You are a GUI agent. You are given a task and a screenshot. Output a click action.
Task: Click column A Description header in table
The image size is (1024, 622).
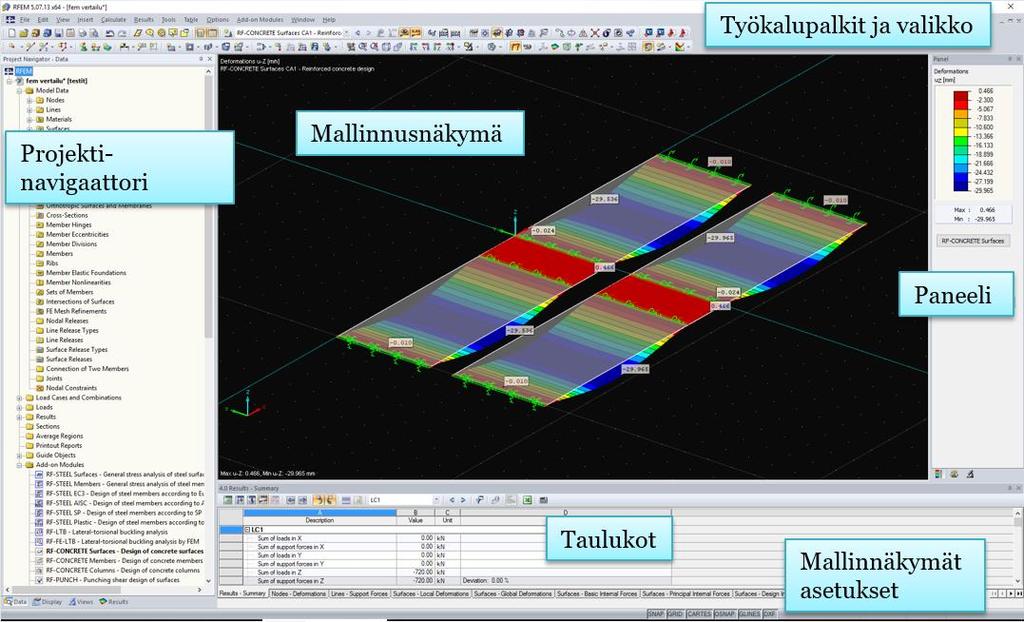[x=319, y=516]
